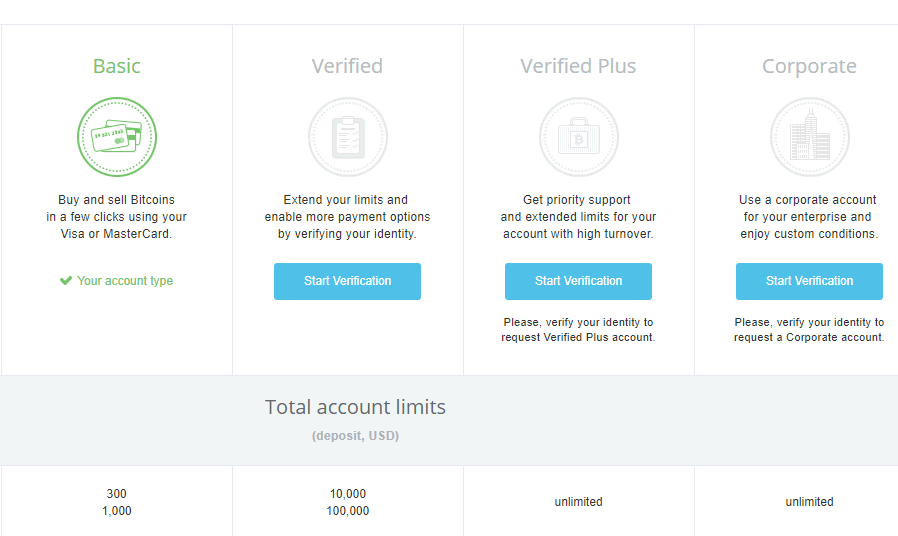Click the green credit cards Basic icon
This screenshot has height=536, width=898.
(117, 137)
